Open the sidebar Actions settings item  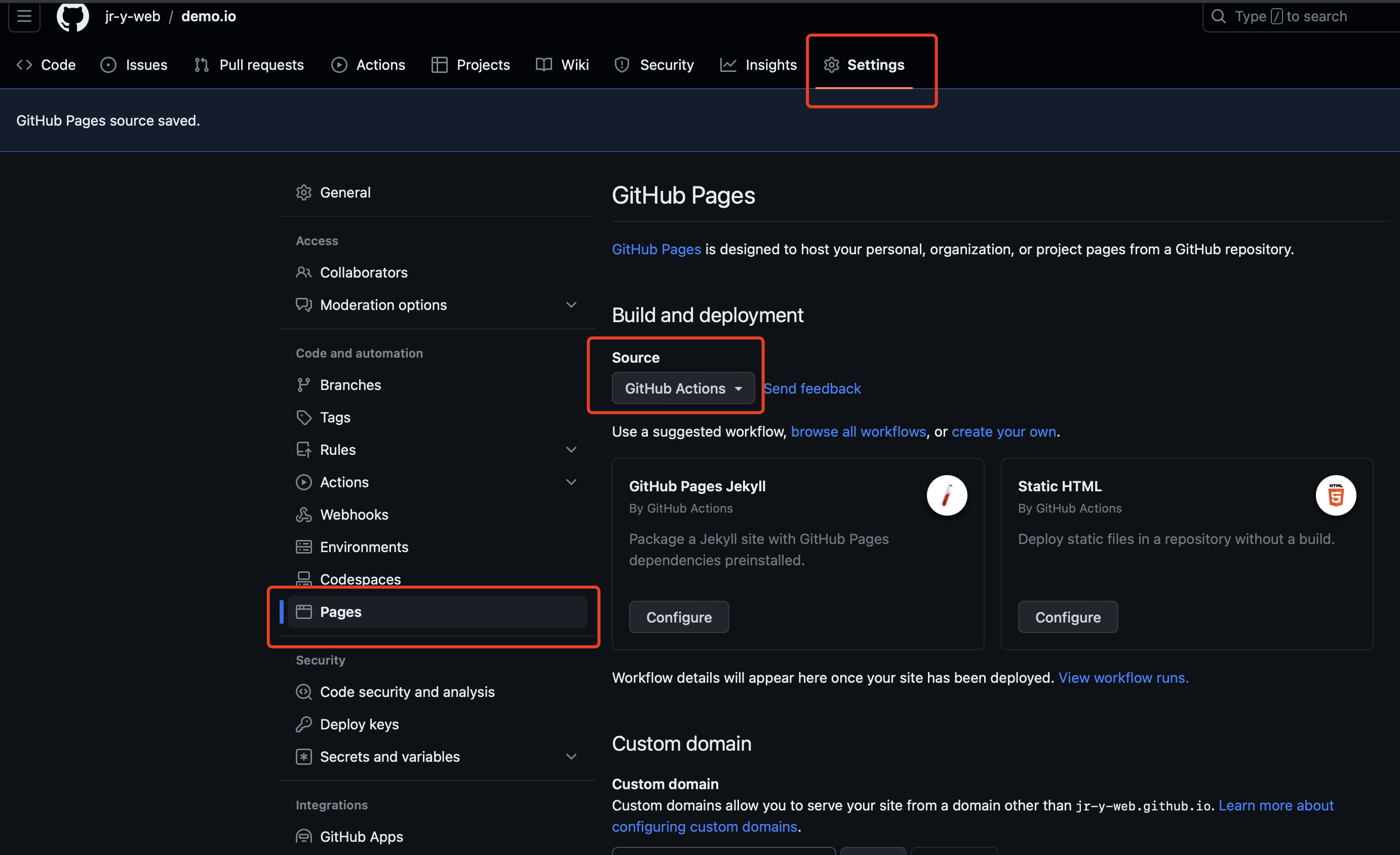[x=438, y=482]
